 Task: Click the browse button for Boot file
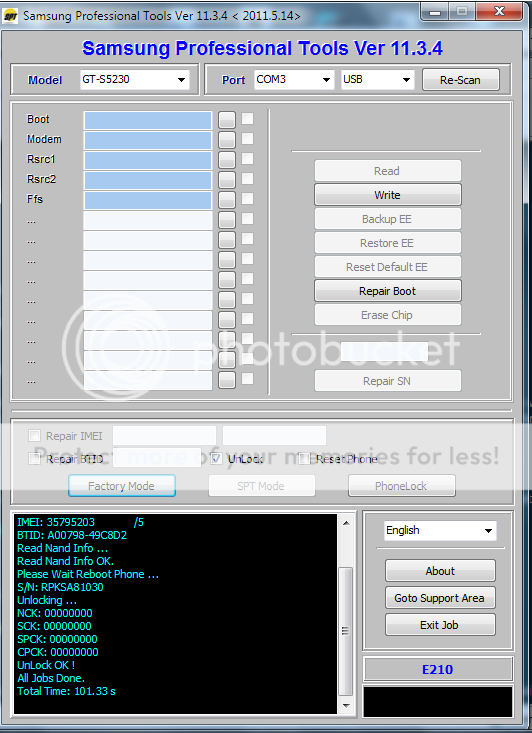pyautogui.click(x=227, y=120)
